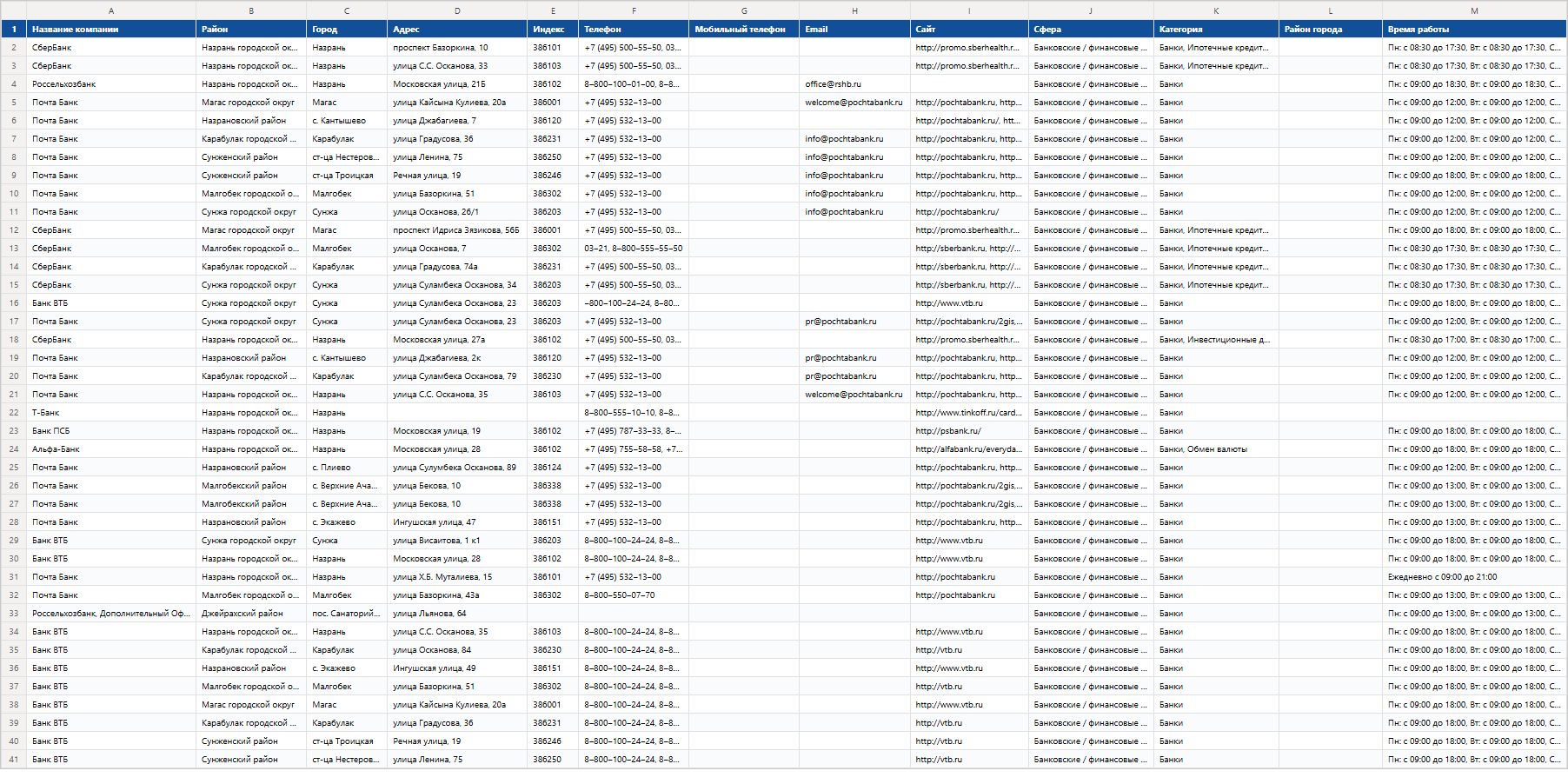Click the alfabank.ru website cell
The width and height of the screenshot is (1568, 784).
[969, 449]
